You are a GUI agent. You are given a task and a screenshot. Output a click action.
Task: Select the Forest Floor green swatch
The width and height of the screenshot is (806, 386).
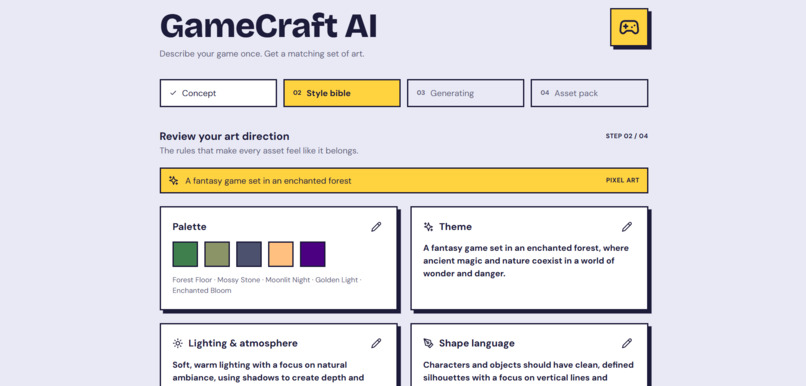coord(185,254)
